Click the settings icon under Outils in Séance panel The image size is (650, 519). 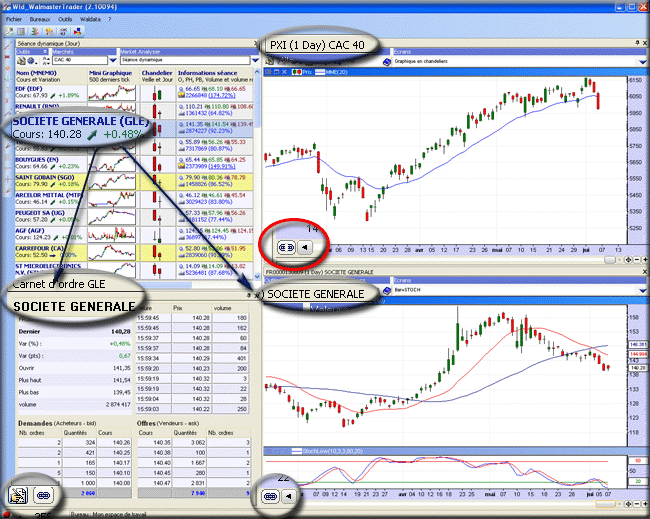pos(22,61)
